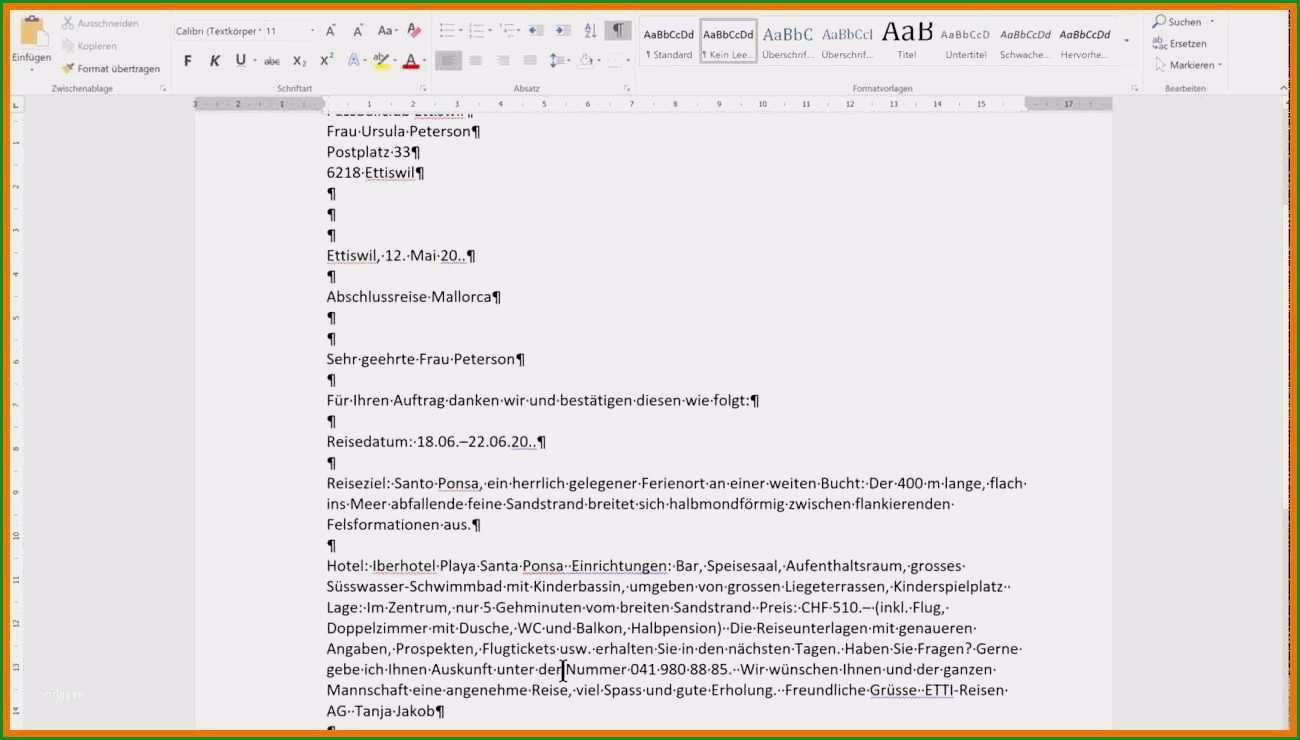Image resolution: width=1300 pixels, height=740 pixels.
Task: Apply Standard style
Action: point(669,41)
